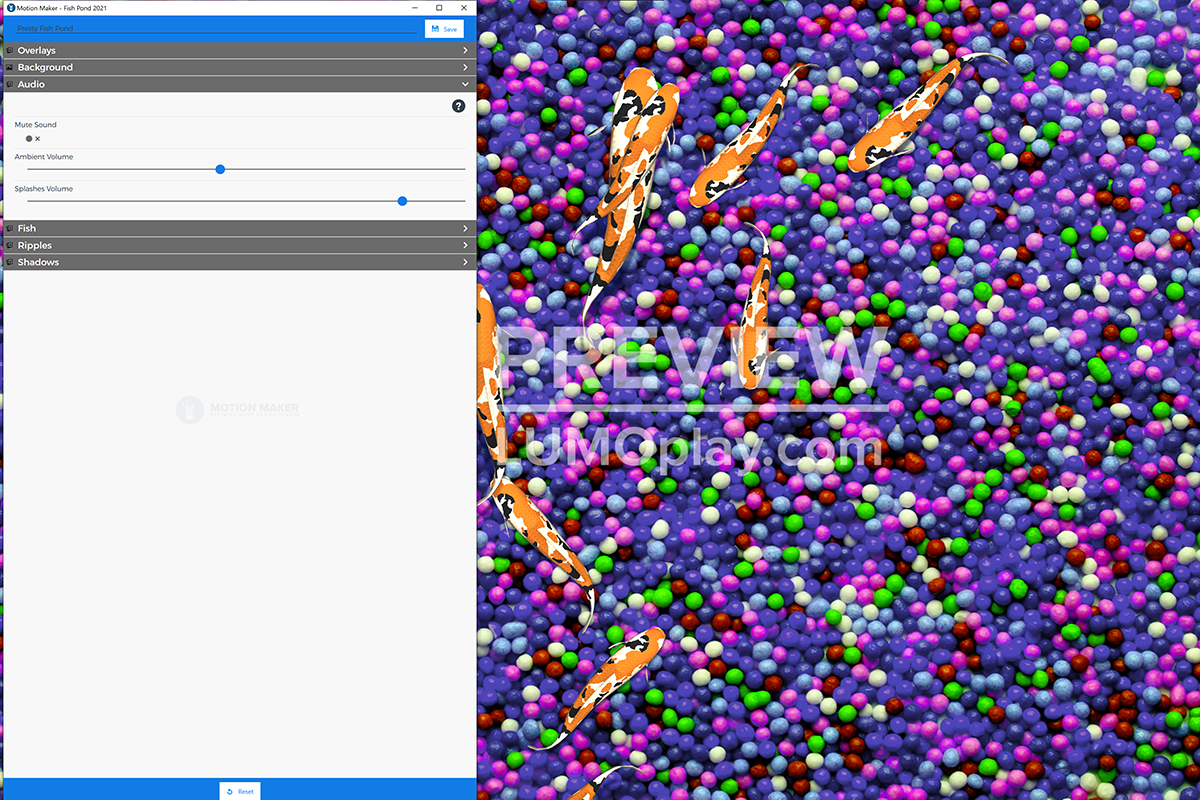
Task: Click the Motion Maker app logo in title bar
Action: point(10,8)
